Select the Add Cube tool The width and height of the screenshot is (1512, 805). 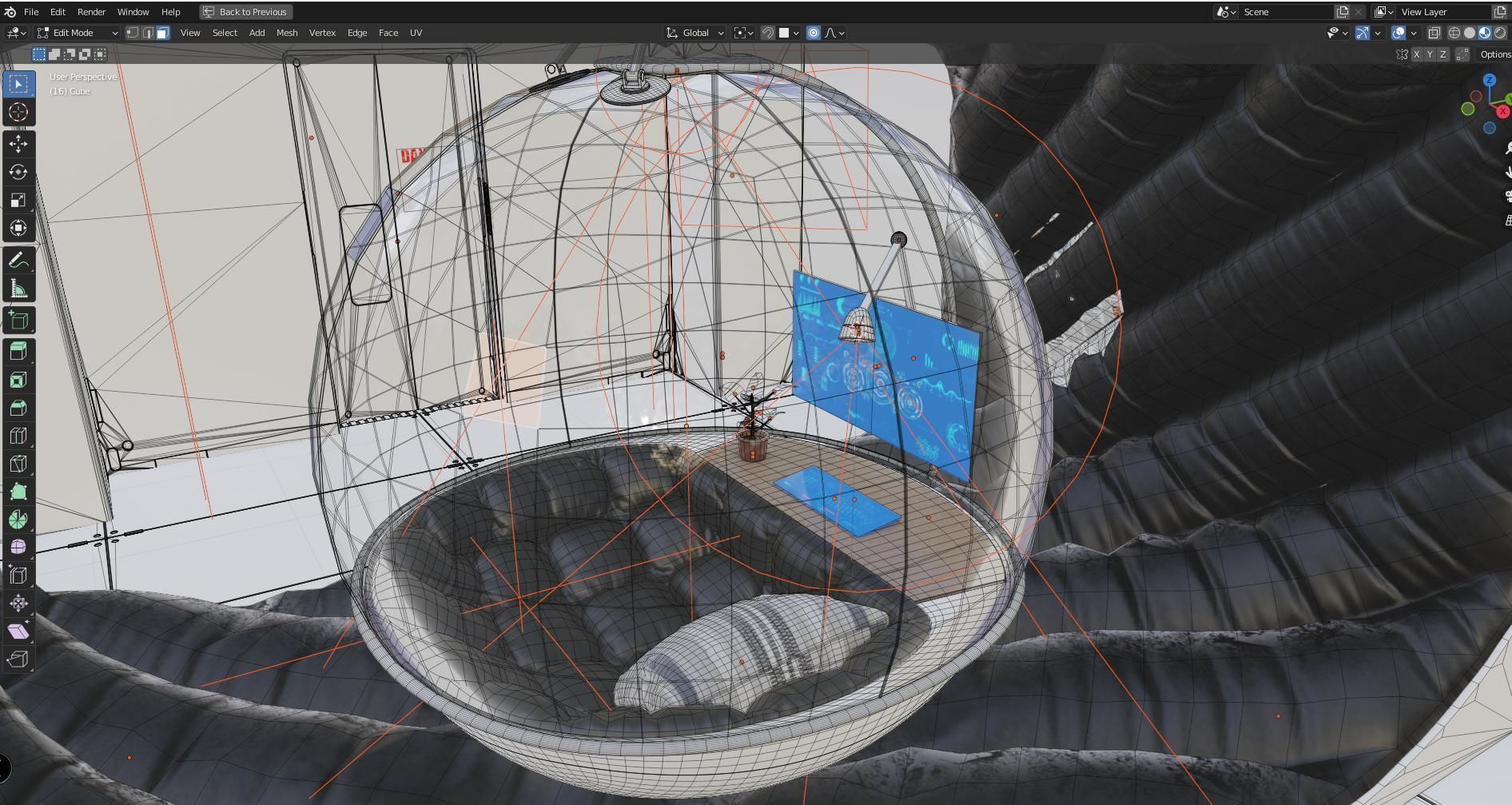[18, 320]
